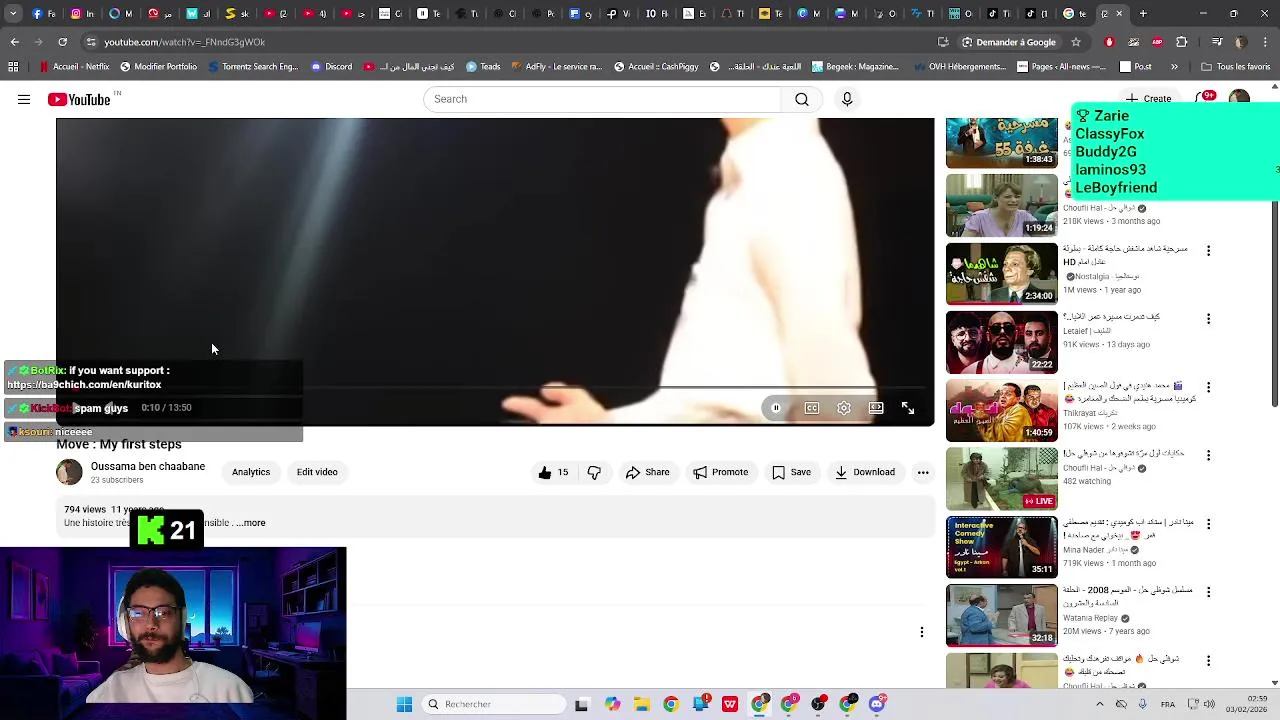Open the 22:22 Letaief video thumbnail
This screenshot has width=1280, height=720.
pos(1001,342)
